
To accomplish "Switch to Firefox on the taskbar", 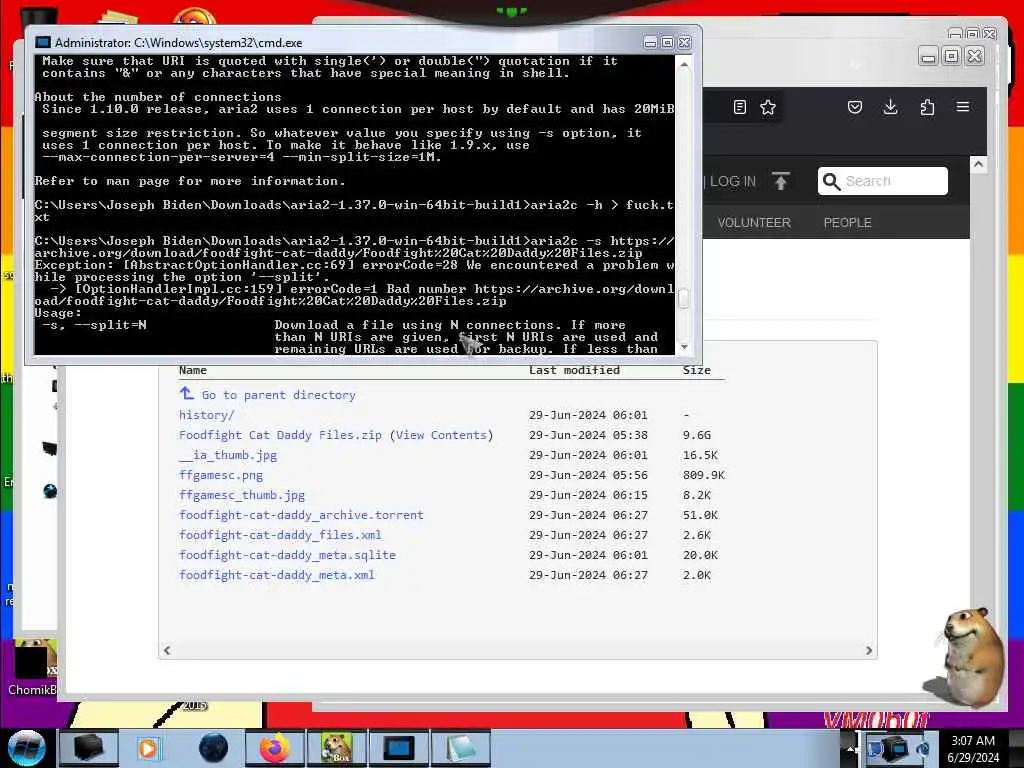I will 275,748.
